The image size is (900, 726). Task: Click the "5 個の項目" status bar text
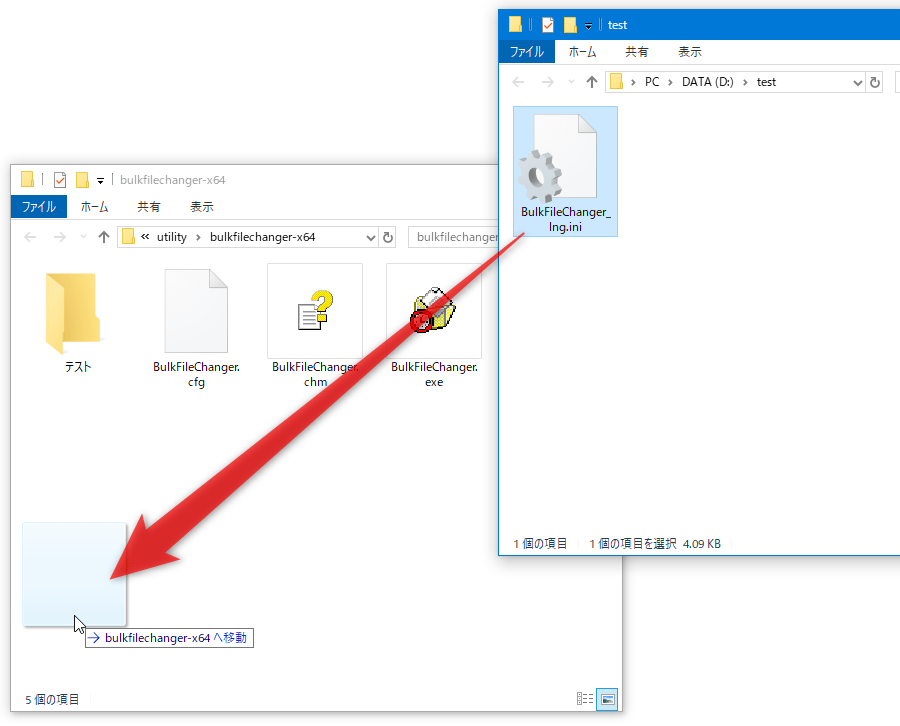(52, 700)
